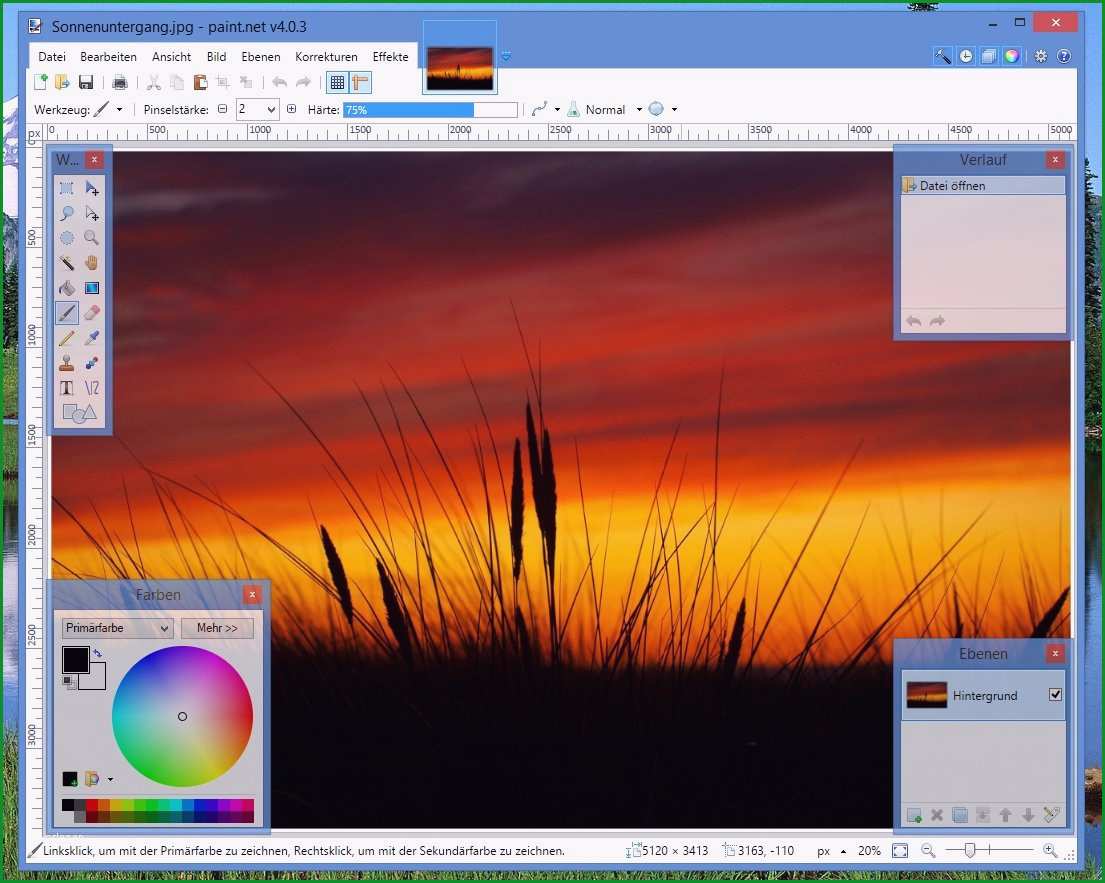Select the Pan hand tool
The height and width of the screenshot is (883, 1105).
[x=92, y=263]
